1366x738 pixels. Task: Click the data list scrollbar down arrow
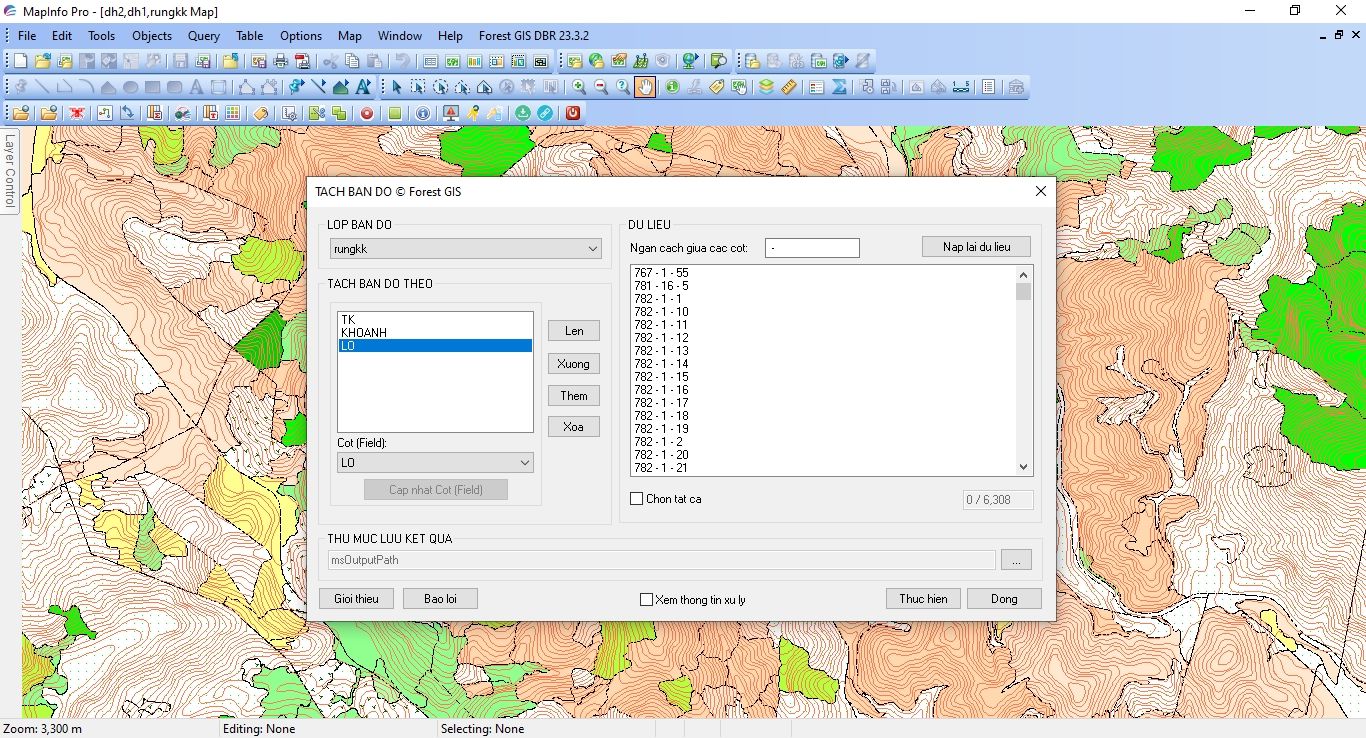[x=1023, y=467]
